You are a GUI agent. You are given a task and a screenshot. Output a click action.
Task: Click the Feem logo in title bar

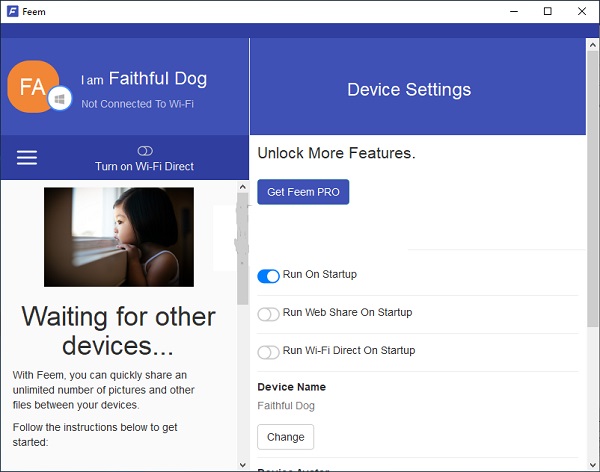tap(13, 11)
